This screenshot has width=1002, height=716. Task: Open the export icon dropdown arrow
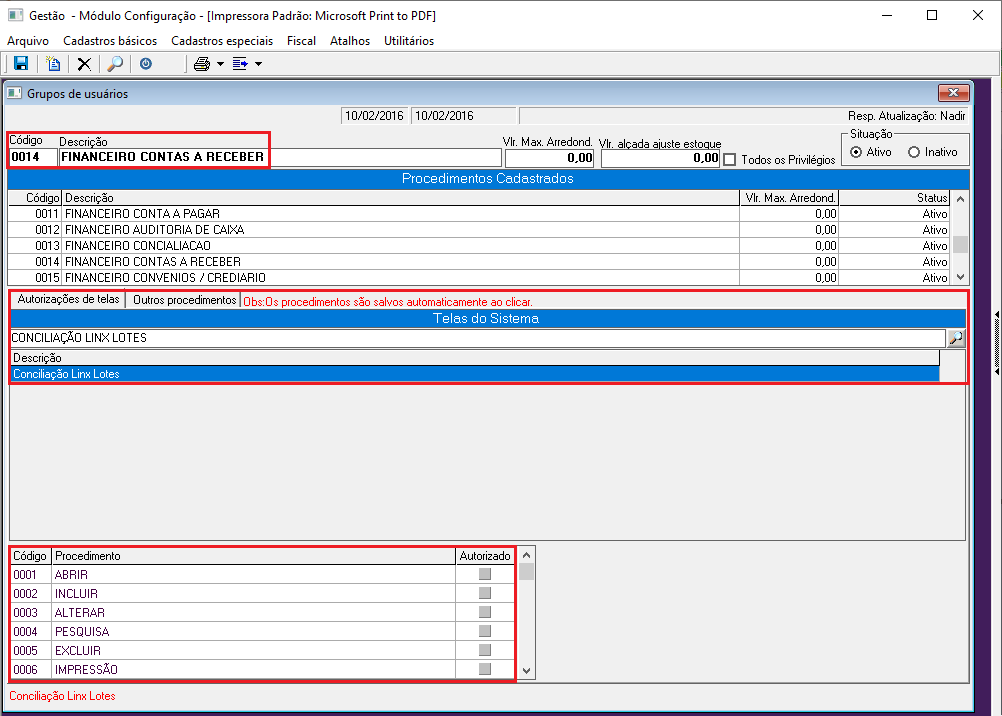(258, 64)
